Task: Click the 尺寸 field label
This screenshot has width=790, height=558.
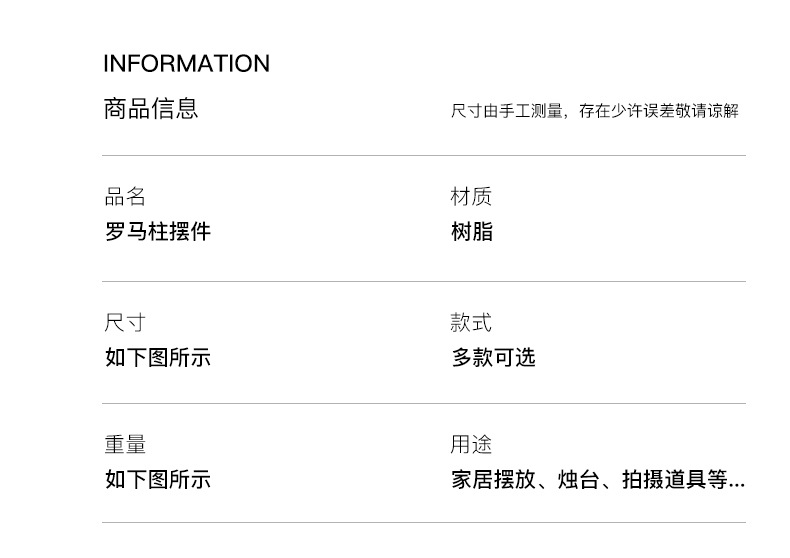Action: [125, 323]
